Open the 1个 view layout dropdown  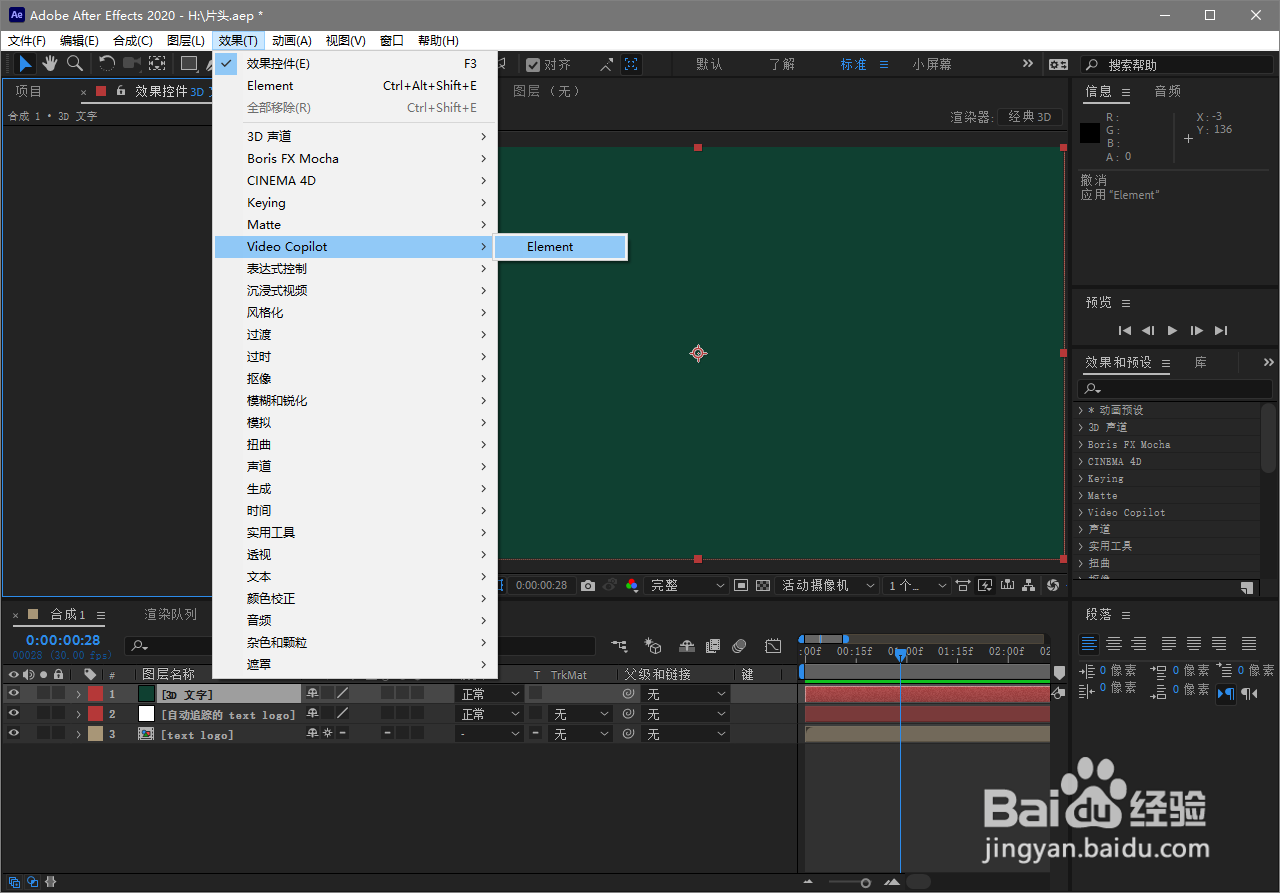(x=916, y=585)
